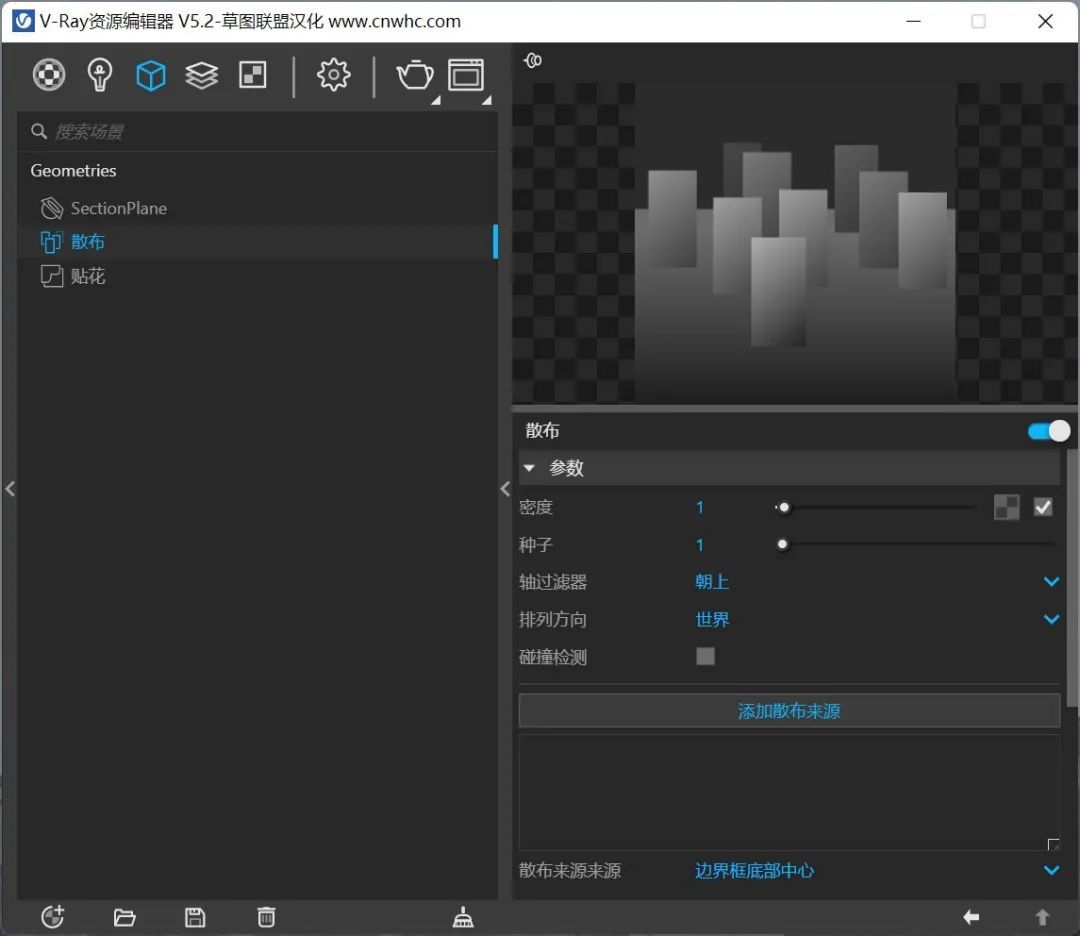Click the 排列方向 label

click(x=552, y=619)
